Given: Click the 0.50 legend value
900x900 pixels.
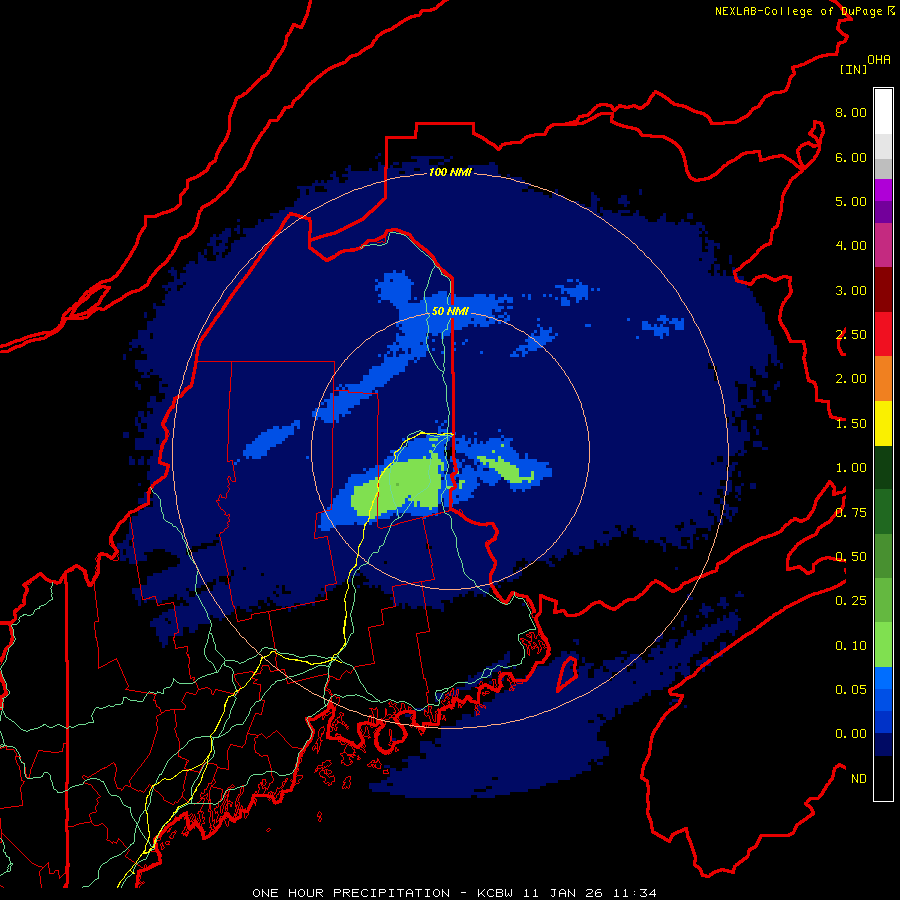Looking at the screenshot, I should tap(851, 557).
